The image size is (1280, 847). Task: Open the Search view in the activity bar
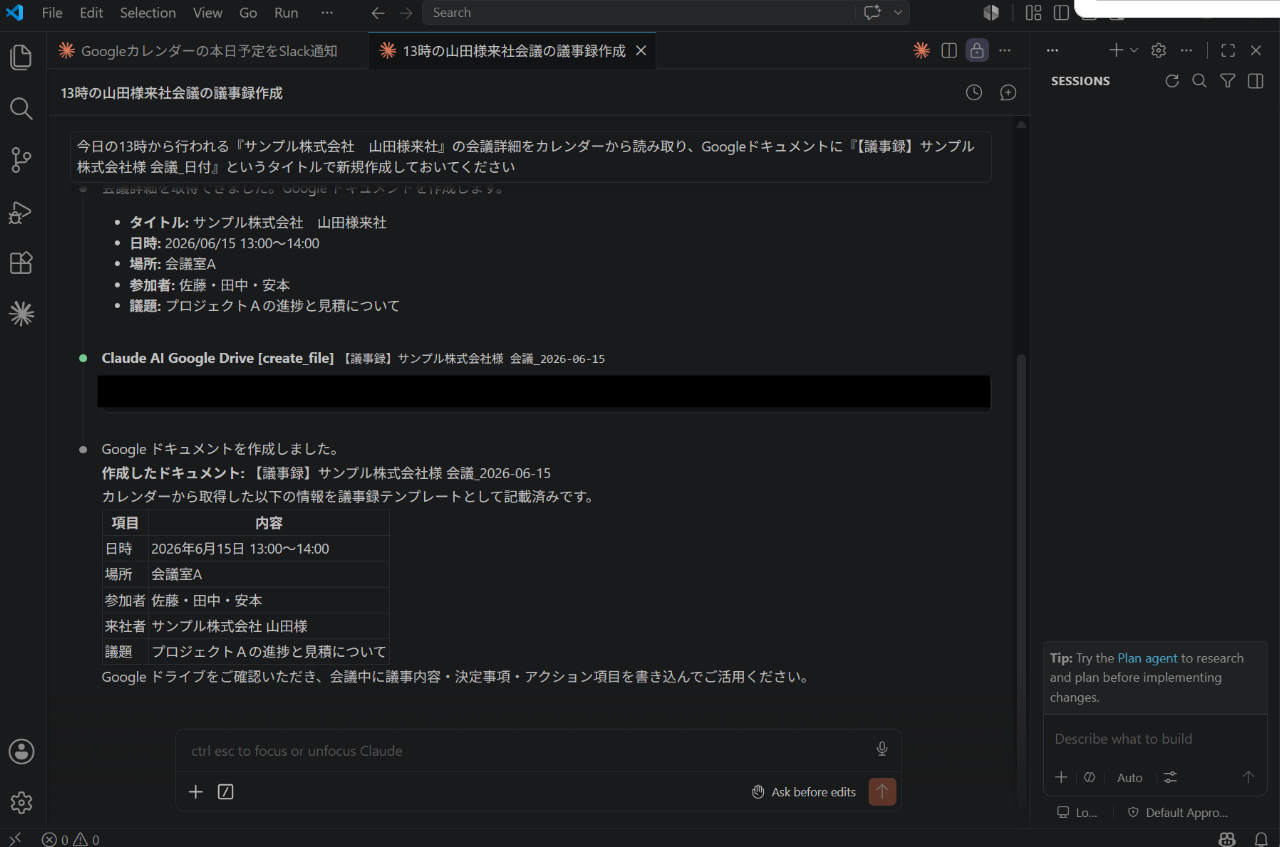click(21, 108)
